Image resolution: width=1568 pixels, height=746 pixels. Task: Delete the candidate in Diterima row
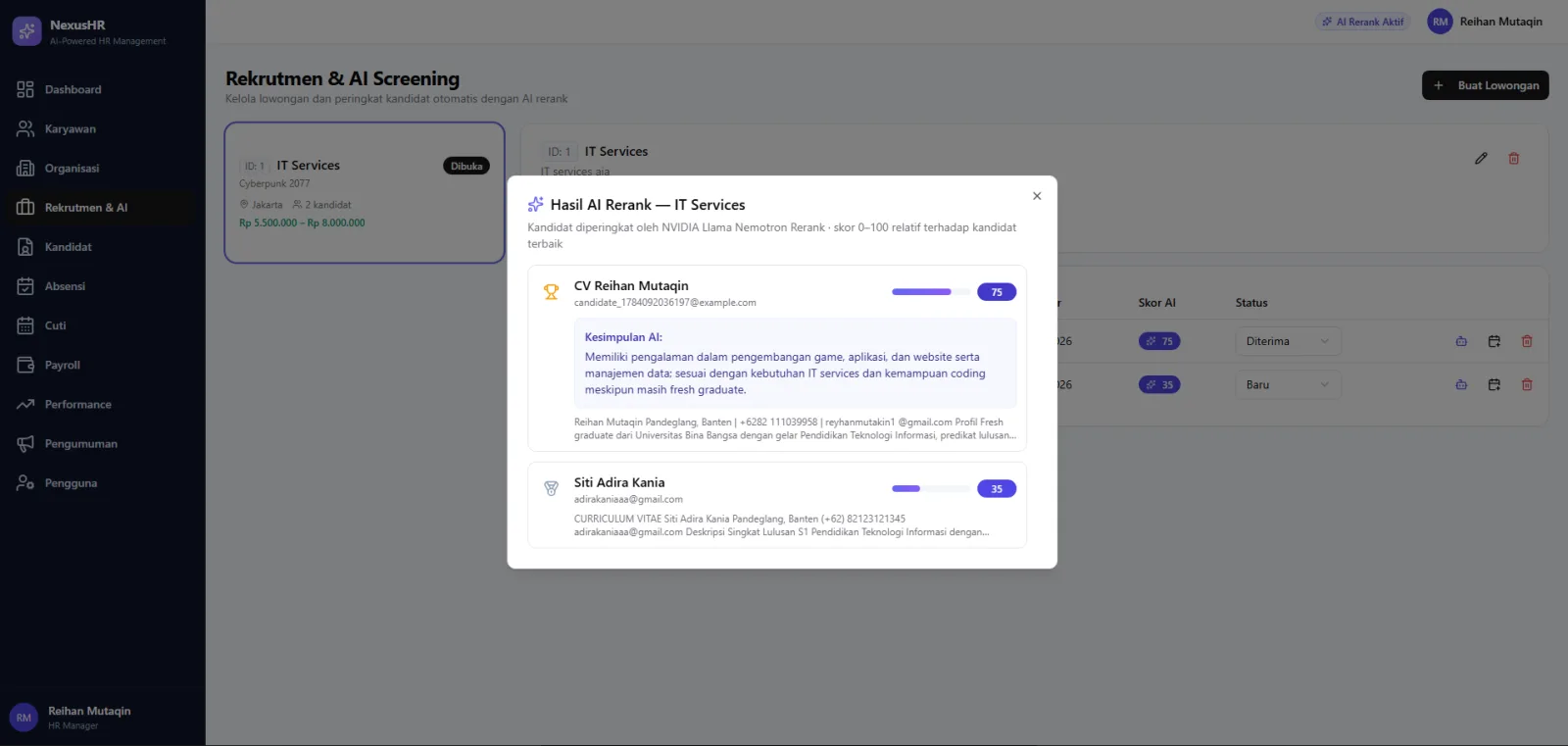point(1527,341)
